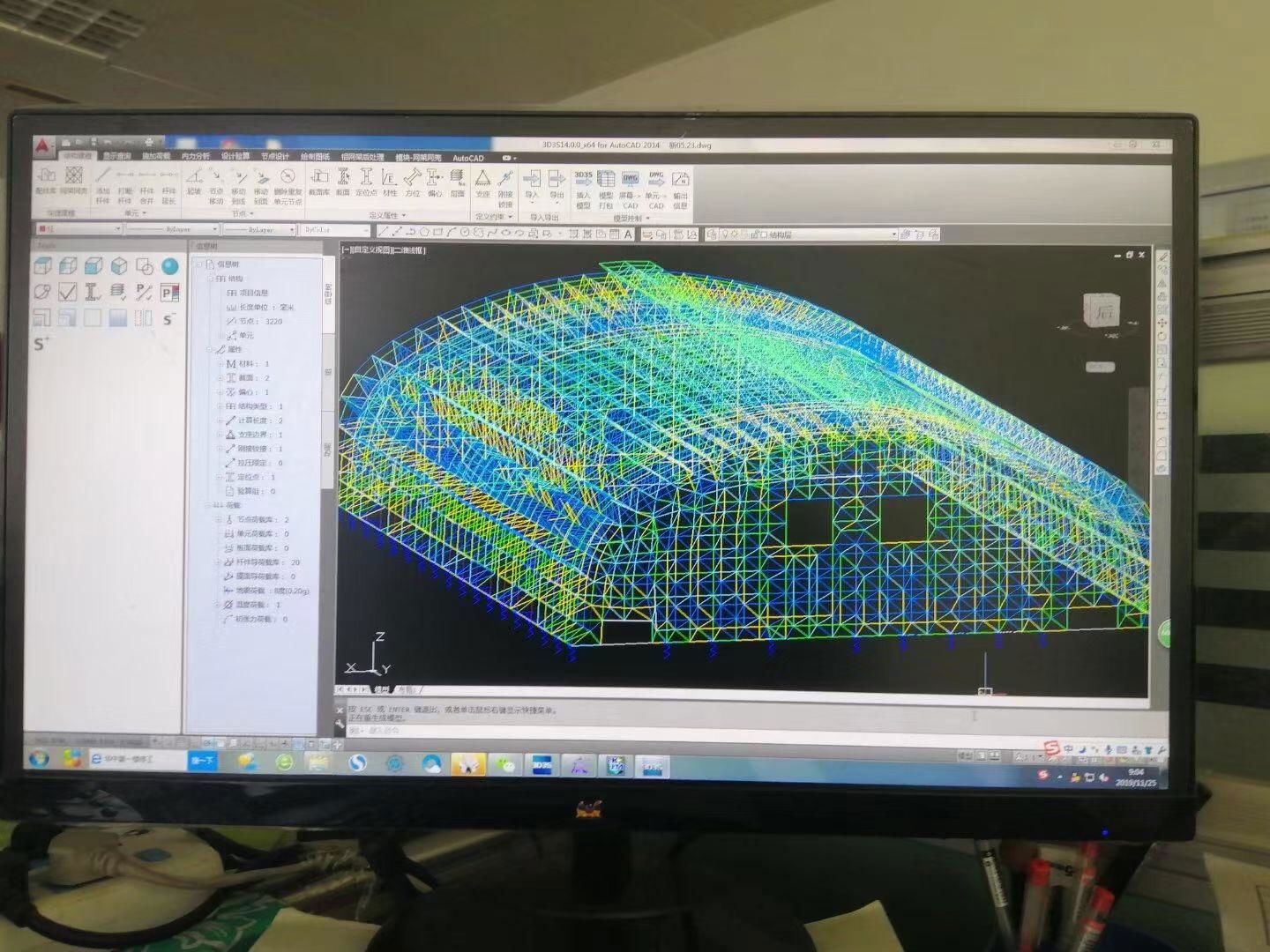Select the 支座 support constraint tool
1270x952 pixels.
pos(482,182)
